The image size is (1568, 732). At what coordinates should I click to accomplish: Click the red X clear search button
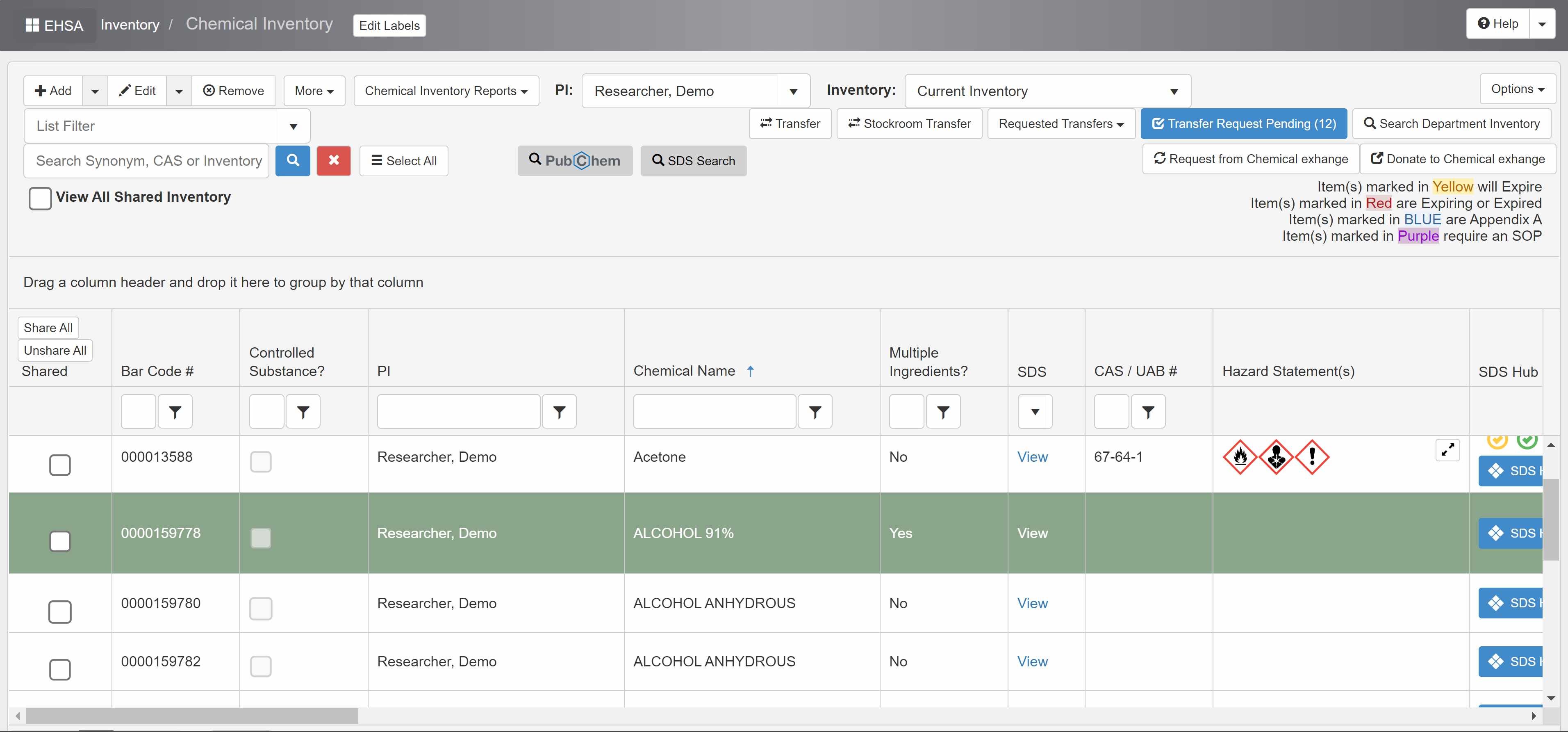point(334,161)
